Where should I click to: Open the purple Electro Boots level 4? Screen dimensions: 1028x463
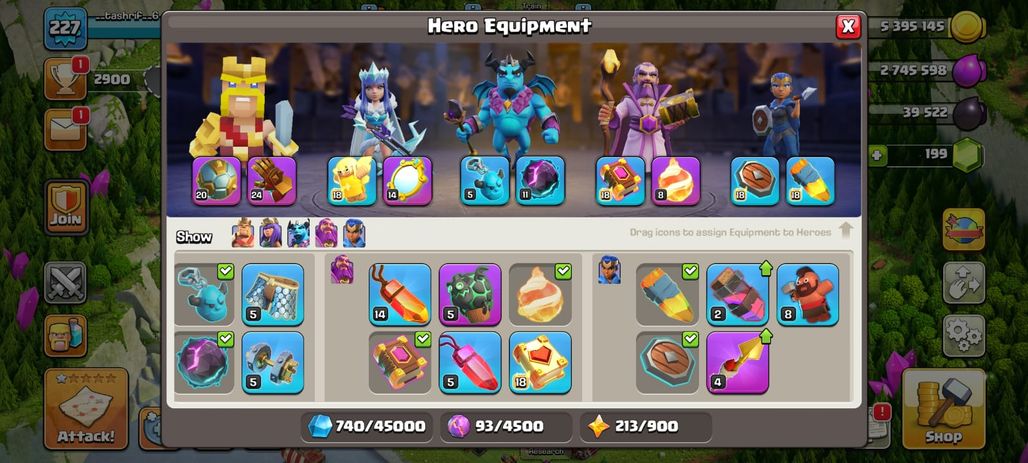click(738, 363)
